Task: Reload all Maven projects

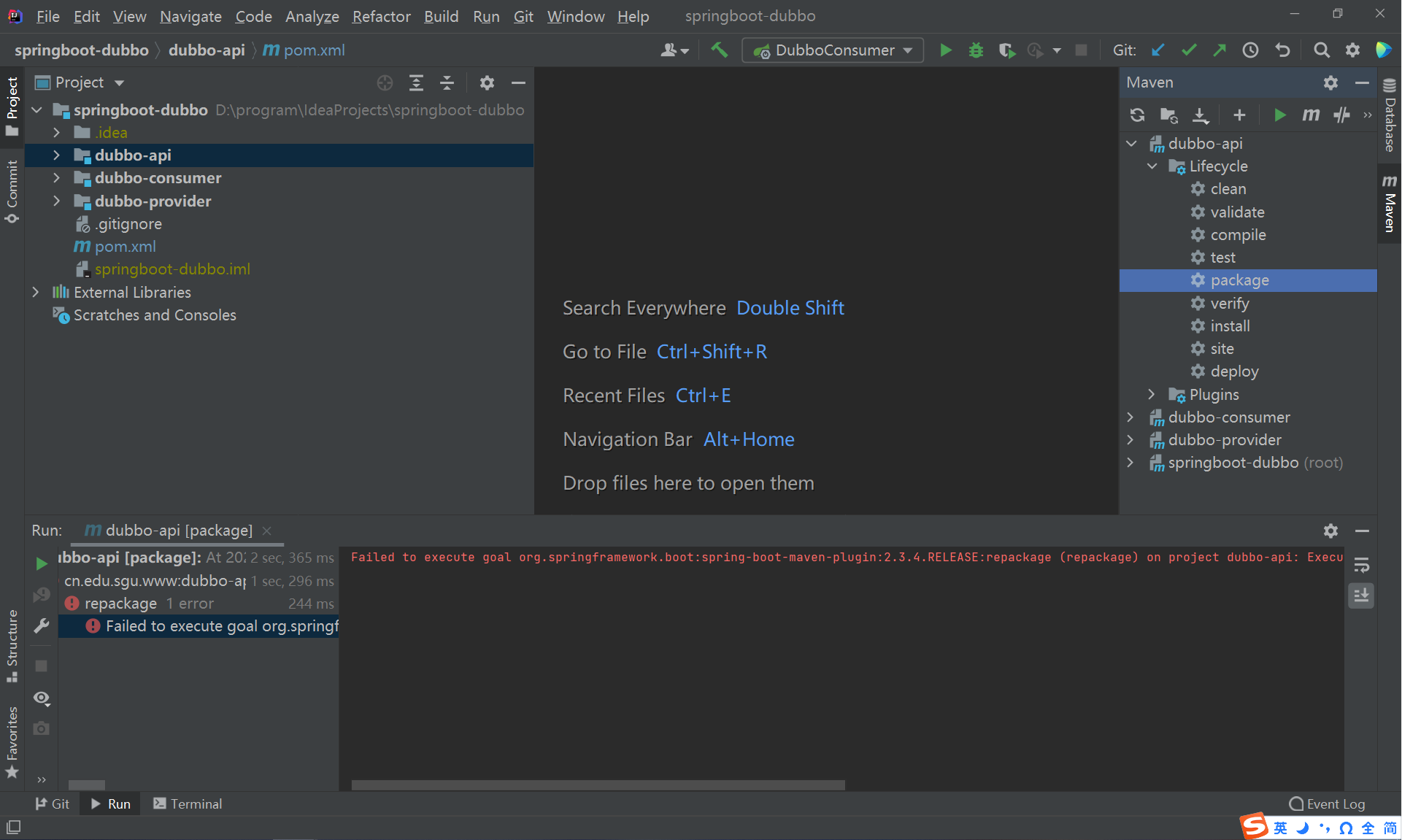Action: coord(1137,115)
